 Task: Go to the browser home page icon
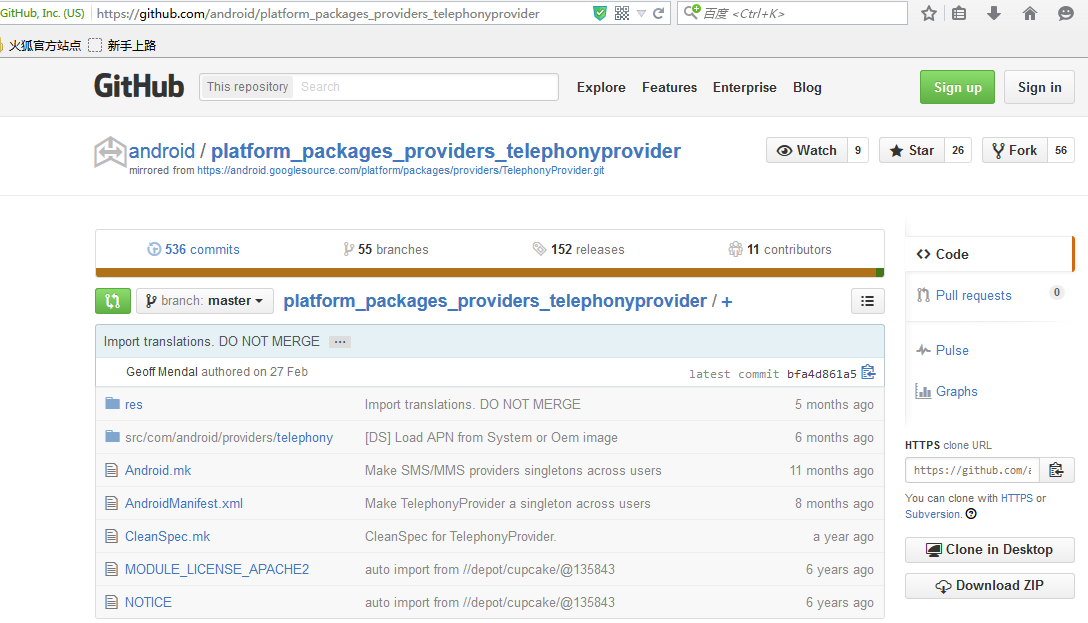click(x=1030, y=13)
